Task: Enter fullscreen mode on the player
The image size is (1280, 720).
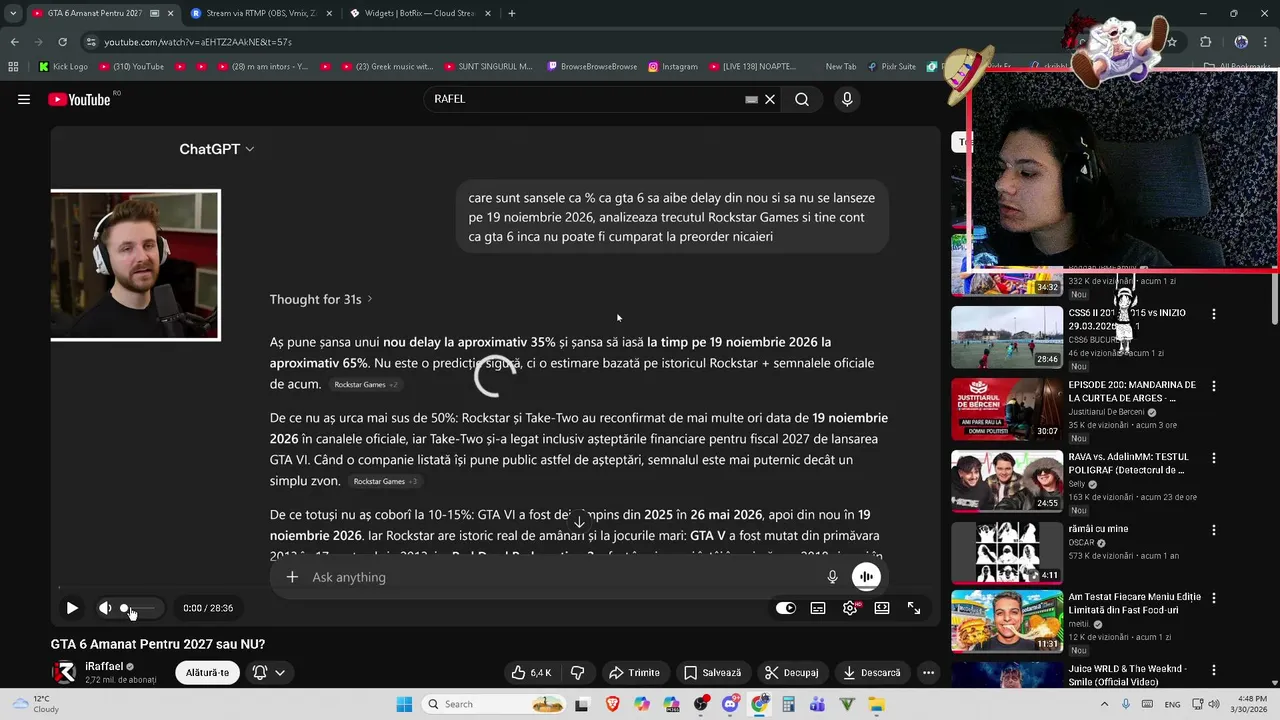Action: tap(914, 608)
